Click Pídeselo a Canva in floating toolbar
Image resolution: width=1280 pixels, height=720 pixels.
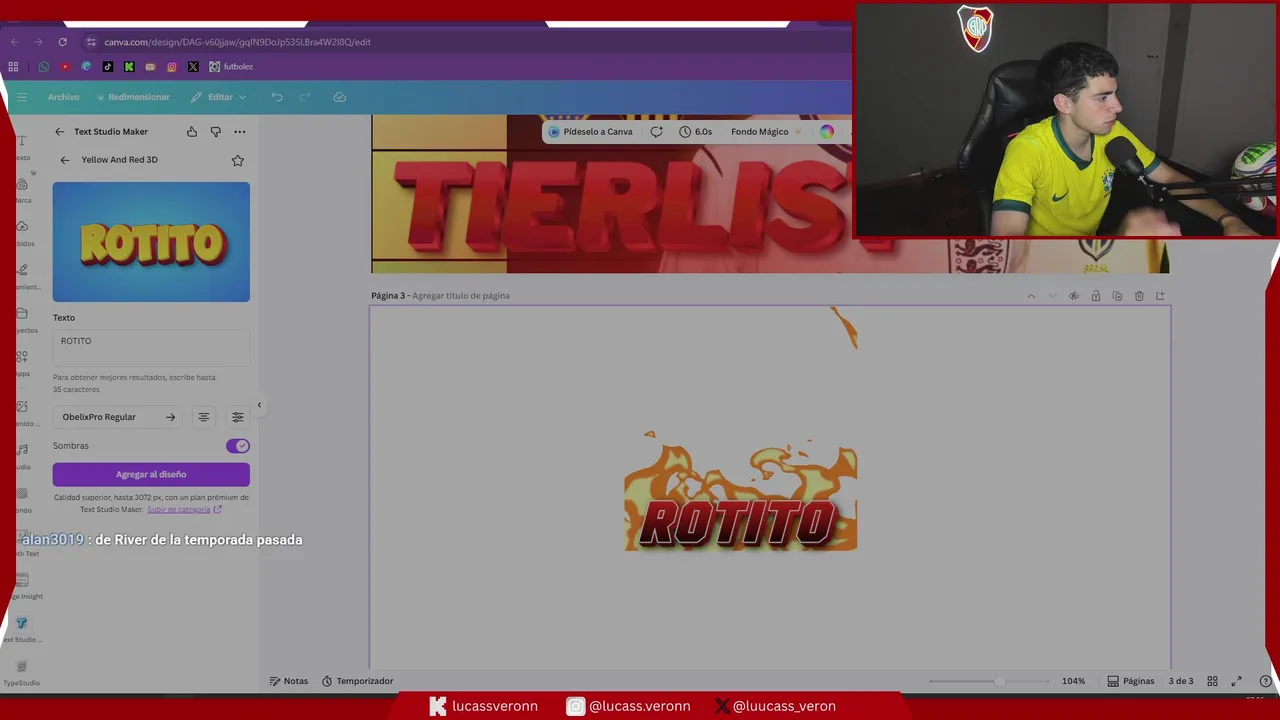[591, 132]
